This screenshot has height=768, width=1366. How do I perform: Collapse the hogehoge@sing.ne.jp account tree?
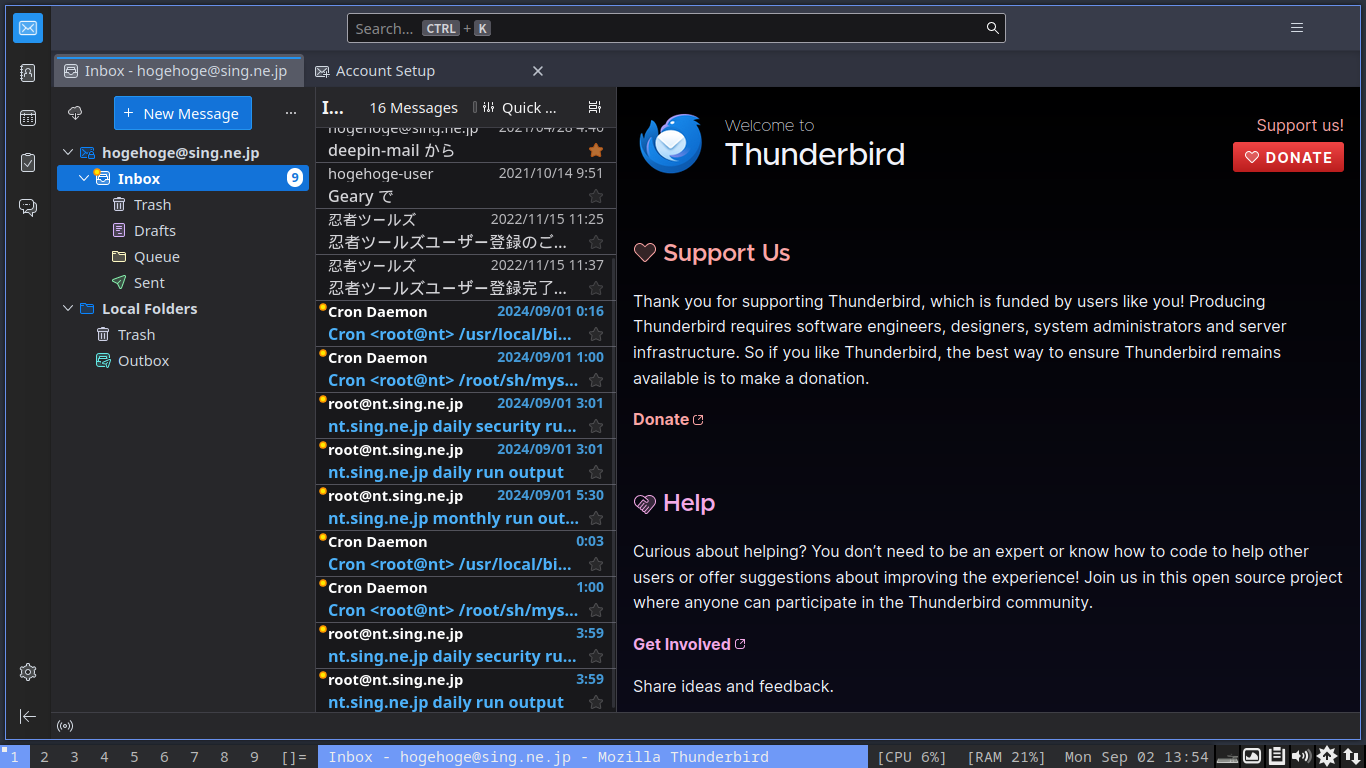pyautogui.click(x=68, y=153)
